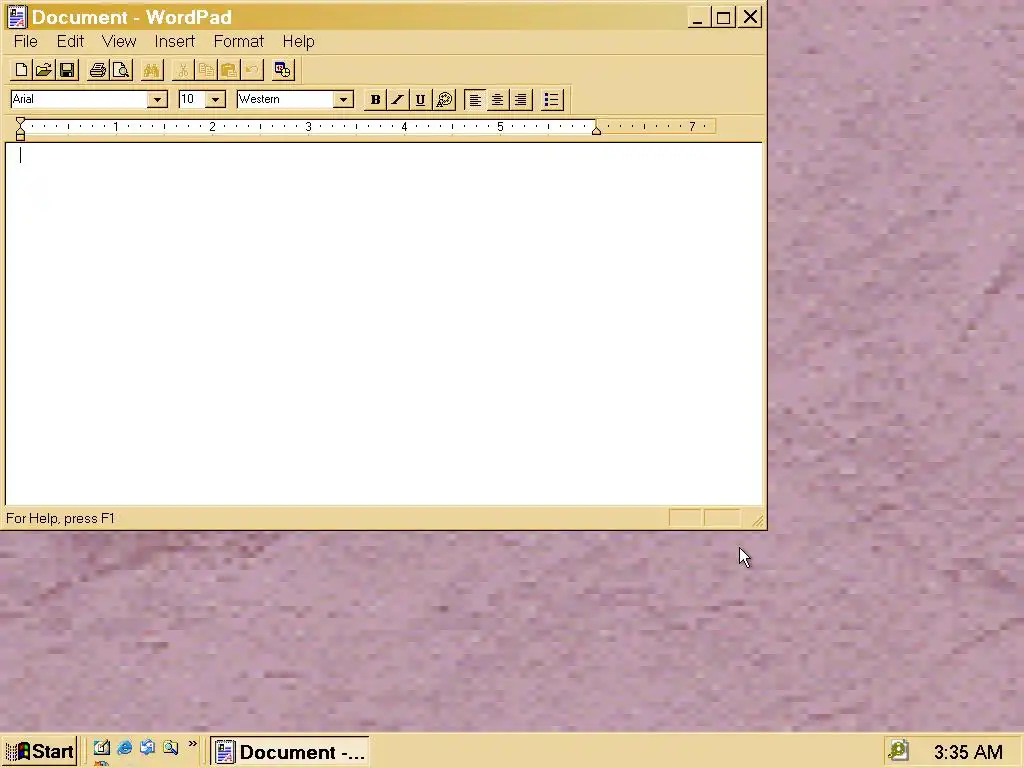
Task: Center align the text
Action: 498,100
